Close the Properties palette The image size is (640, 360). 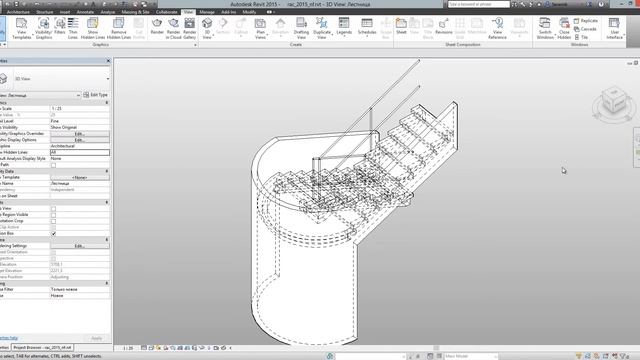click(108, 61)
